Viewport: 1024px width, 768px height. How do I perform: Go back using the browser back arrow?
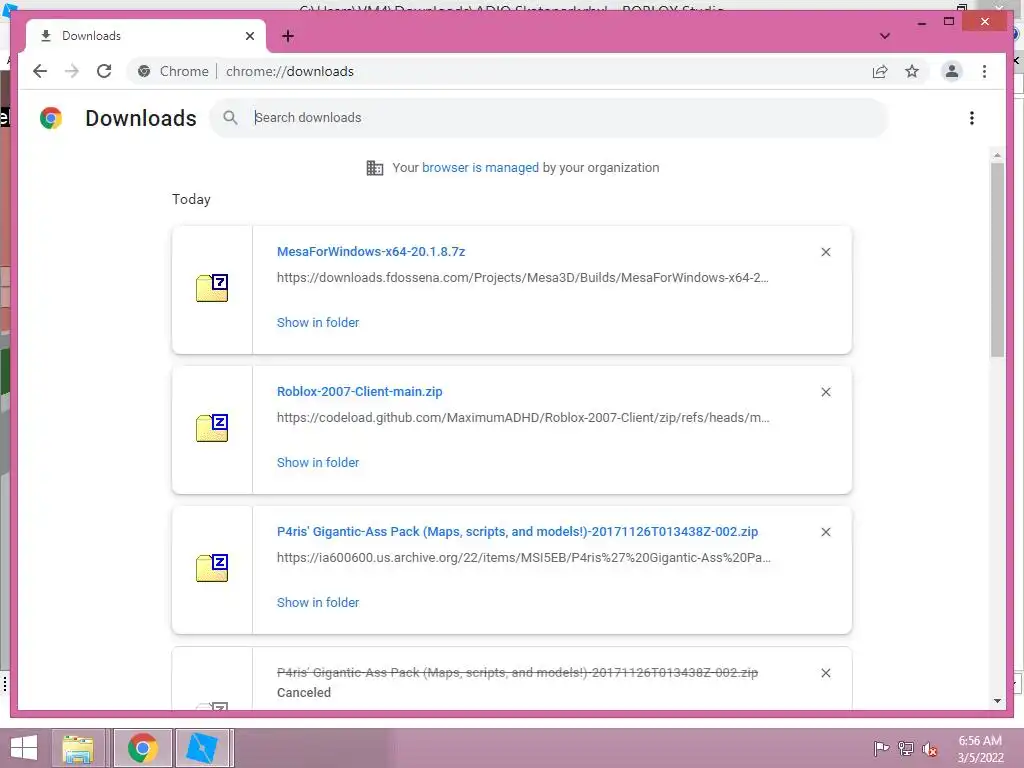[40, 71]
